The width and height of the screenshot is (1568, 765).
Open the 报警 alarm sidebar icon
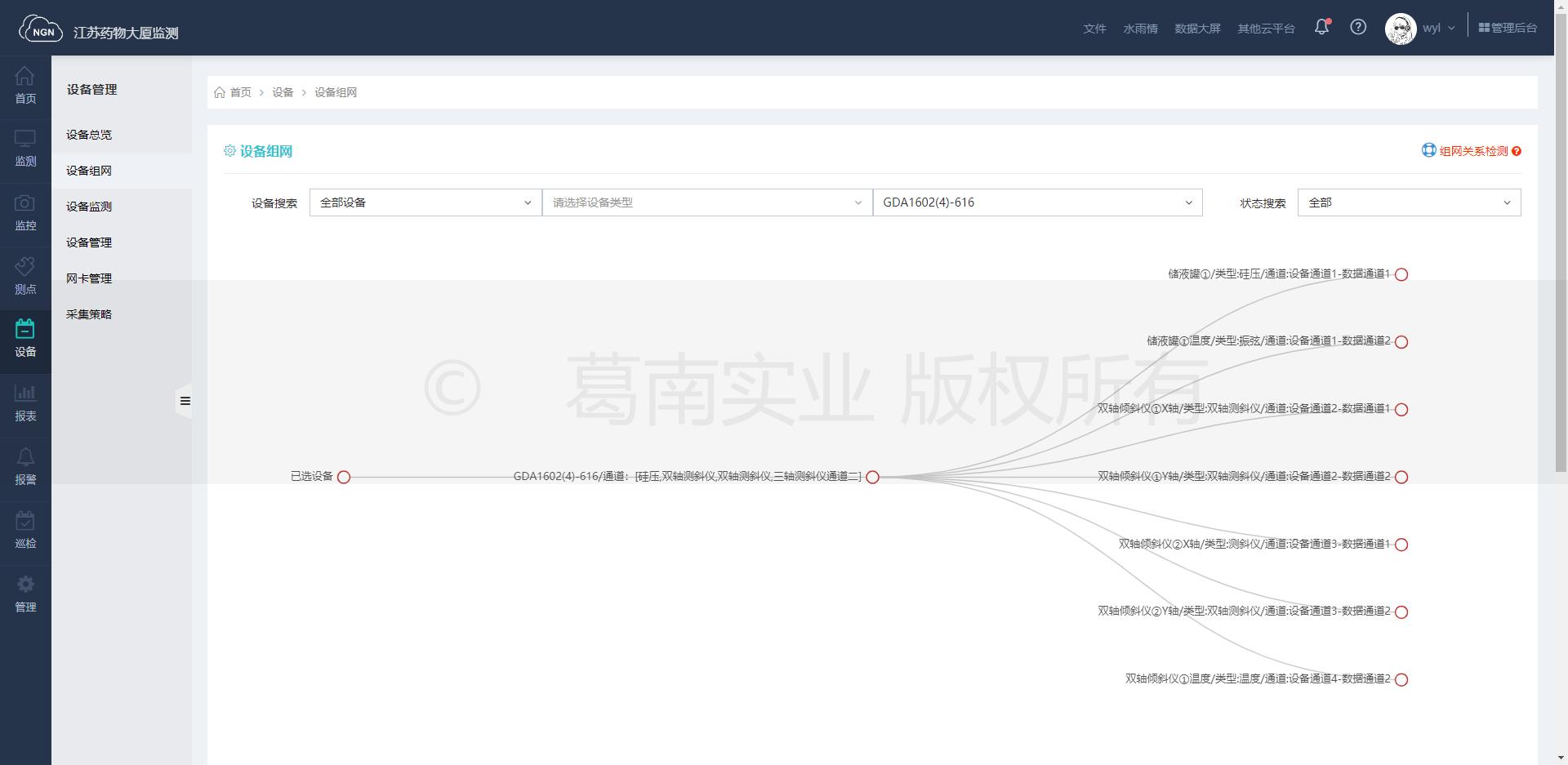click(x=25, y=467)
